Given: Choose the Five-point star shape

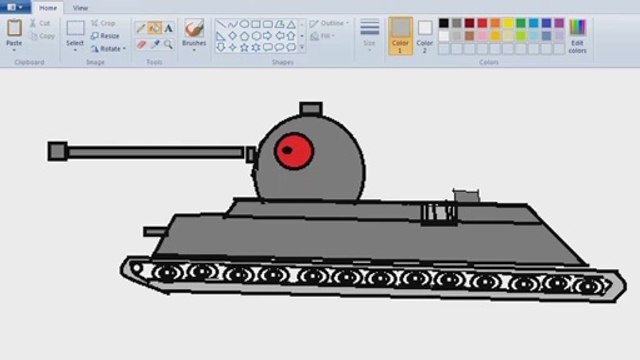Looking at the screenshot, I should coord(244,47).
